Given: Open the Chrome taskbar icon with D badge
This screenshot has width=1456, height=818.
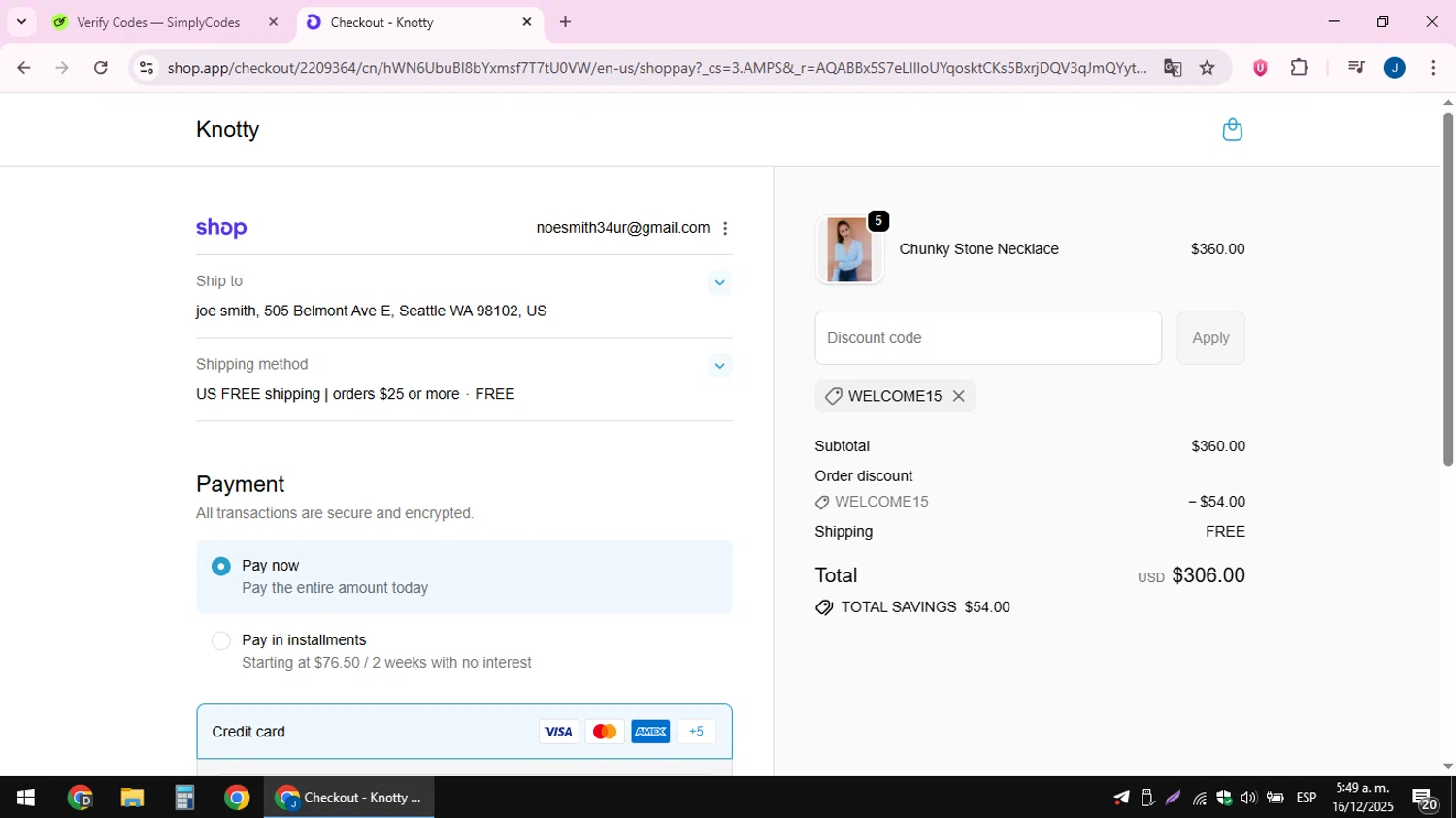Looking at the screenshot, I should [x=80, y=798].
